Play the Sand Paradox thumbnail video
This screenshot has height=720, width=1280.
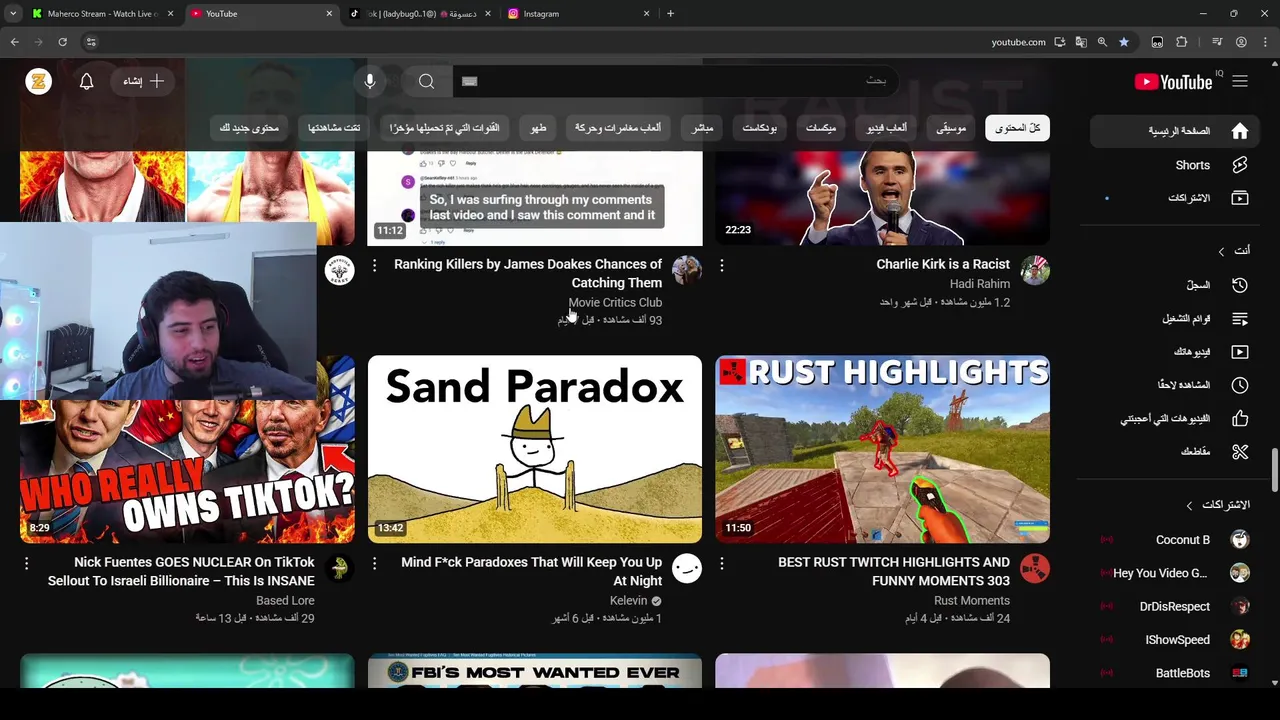pos(535,449)
